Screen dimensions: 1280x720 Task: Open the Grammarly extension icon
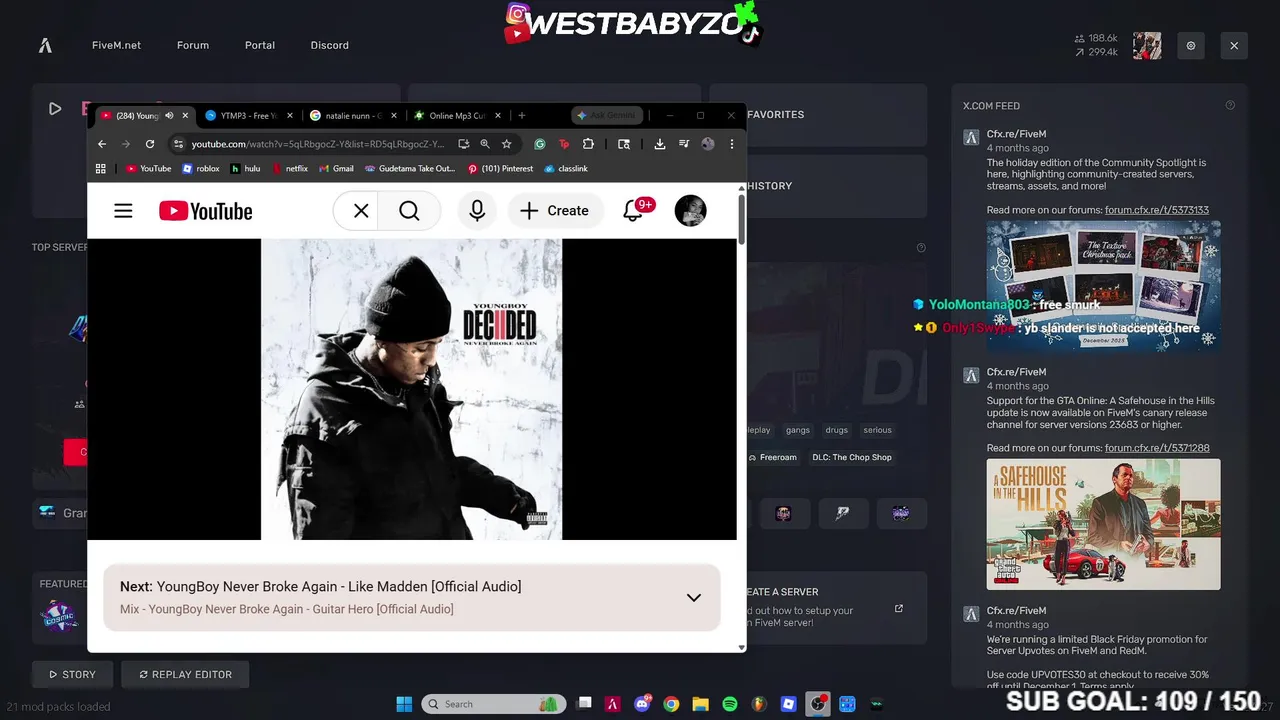click(x=540, y=144)
